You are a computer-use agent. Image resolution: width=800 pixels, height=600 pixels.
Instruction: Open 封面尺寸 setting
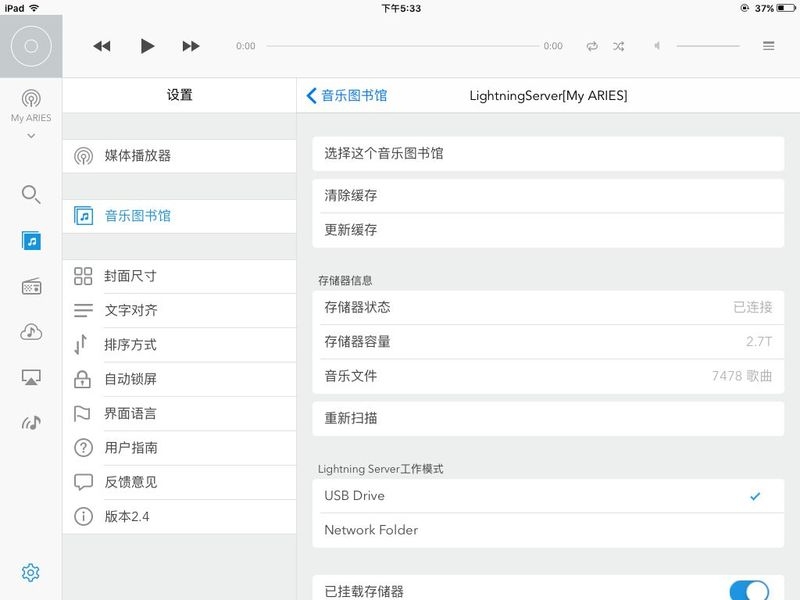[179, 276]
